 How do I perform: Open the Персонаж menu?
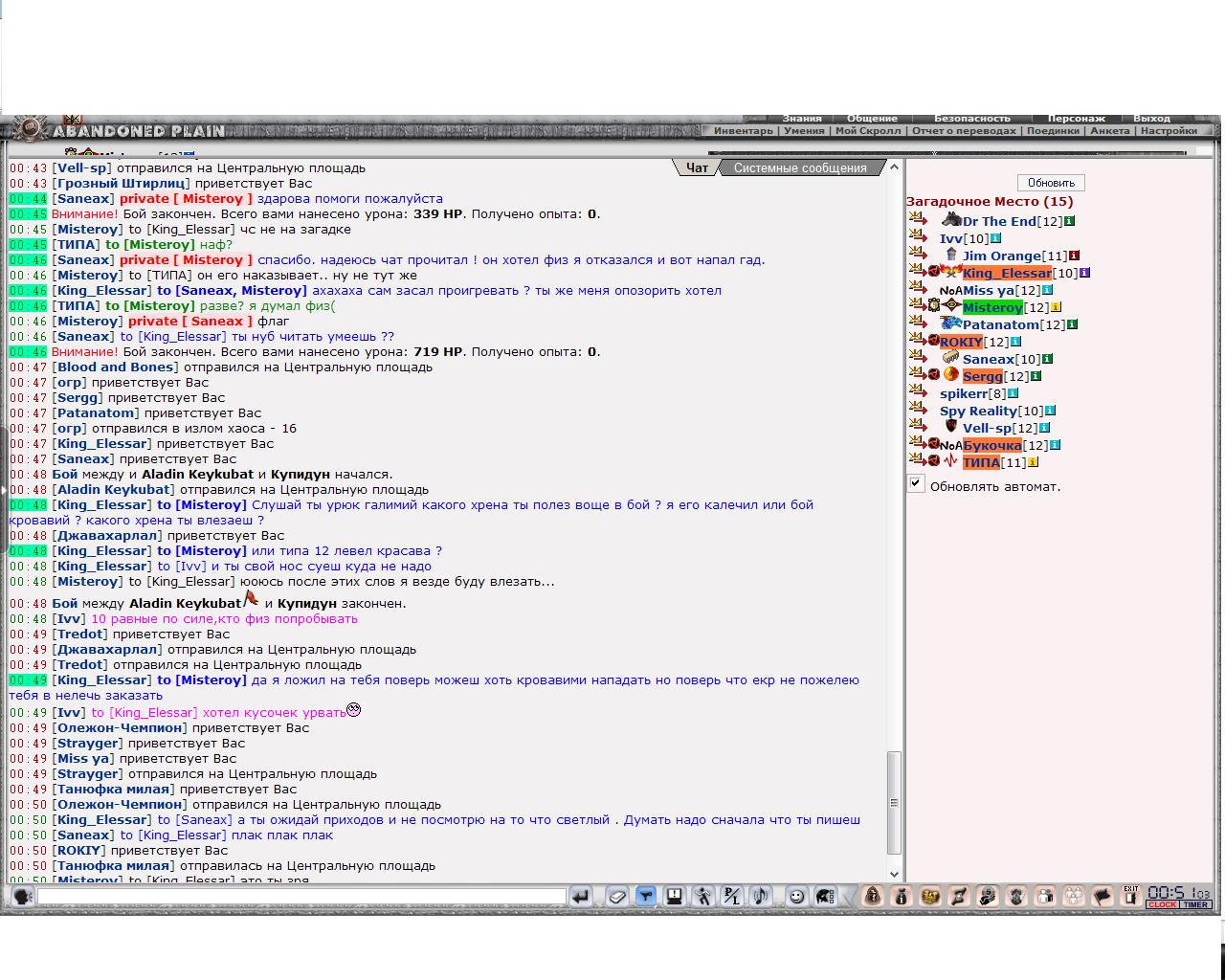coord(1076,119)
